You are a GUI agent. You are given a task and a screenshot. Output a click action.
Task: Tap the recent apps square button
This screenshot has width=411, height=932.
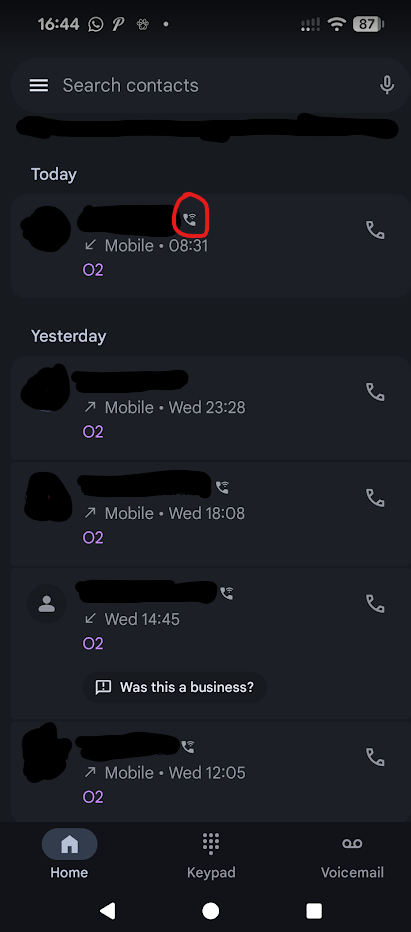pos(313,911)
